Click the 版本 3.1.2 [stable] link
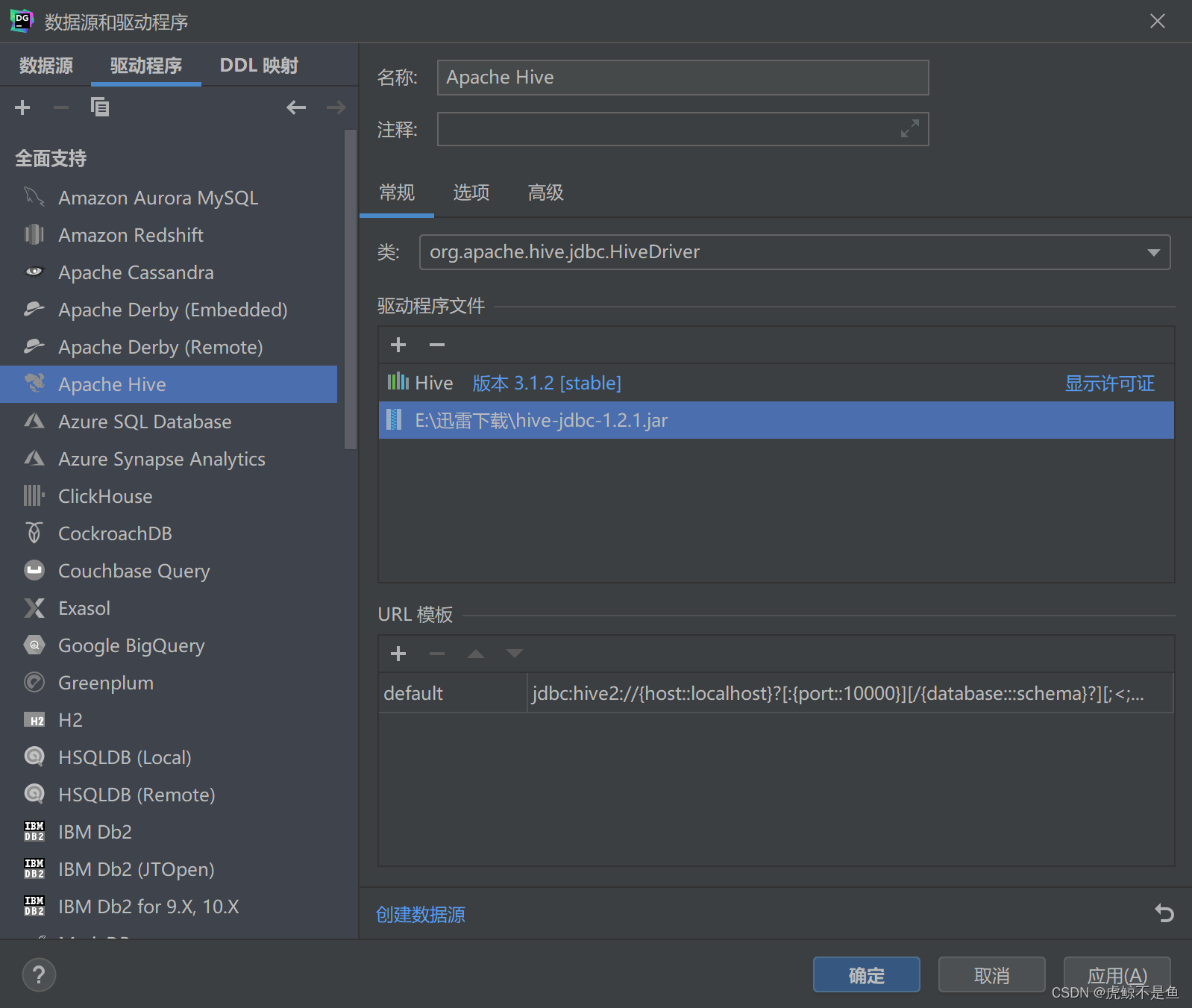The height and width of the screenshot is (1008, 1192). point(547,383)
